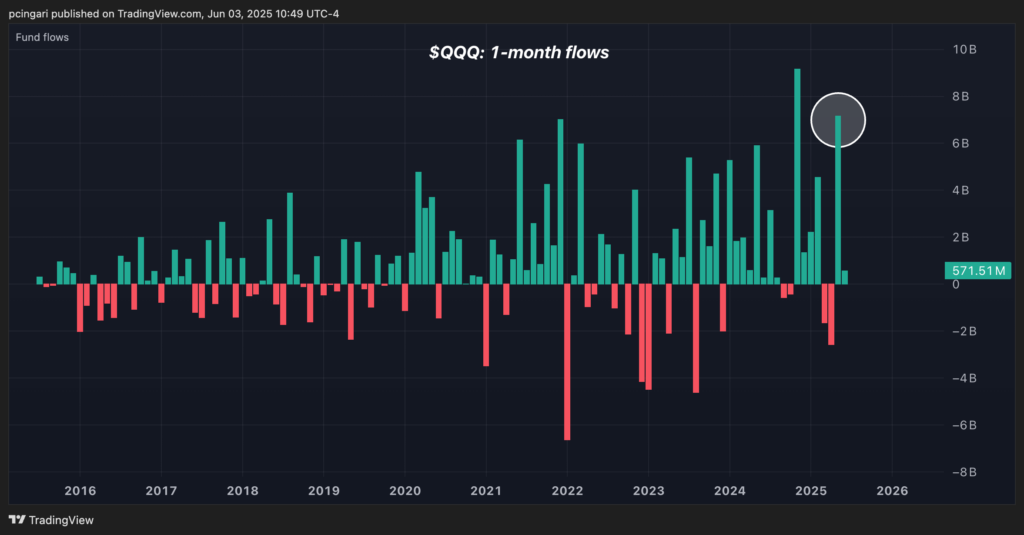The height and width of the screenshot is (535, 1024).
Task: Click the '$QQQ: 1-month flows' chart title
Action: click(x=519, y=52)
